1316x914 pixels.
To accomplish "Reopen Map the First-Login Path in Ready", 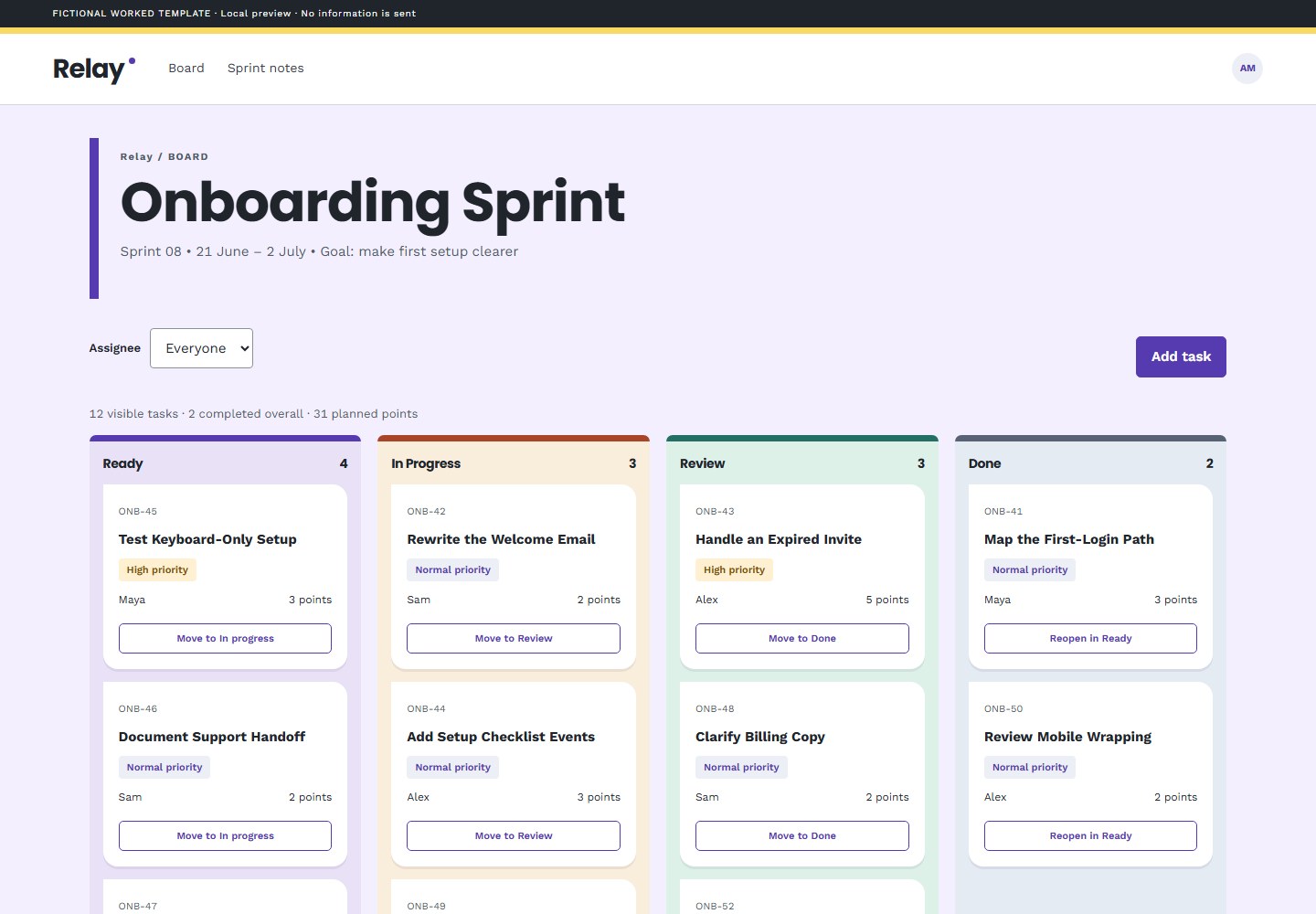I will 1090,639.
